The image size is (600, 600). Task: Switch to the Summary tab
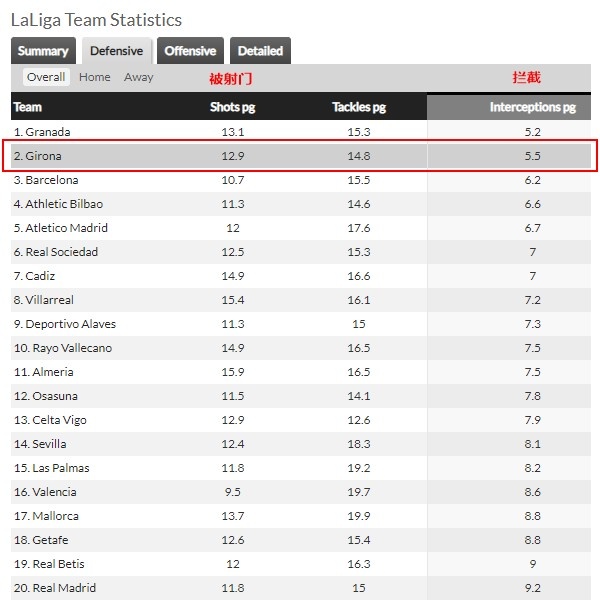pos(43,51)
